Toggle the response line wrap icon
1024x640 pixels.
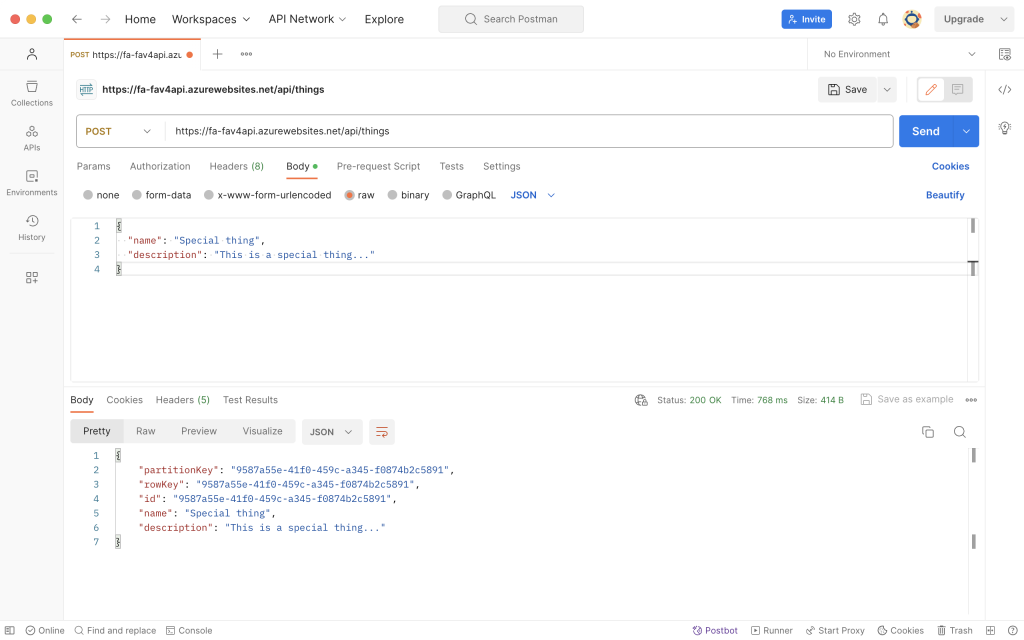tap(381, 432)
